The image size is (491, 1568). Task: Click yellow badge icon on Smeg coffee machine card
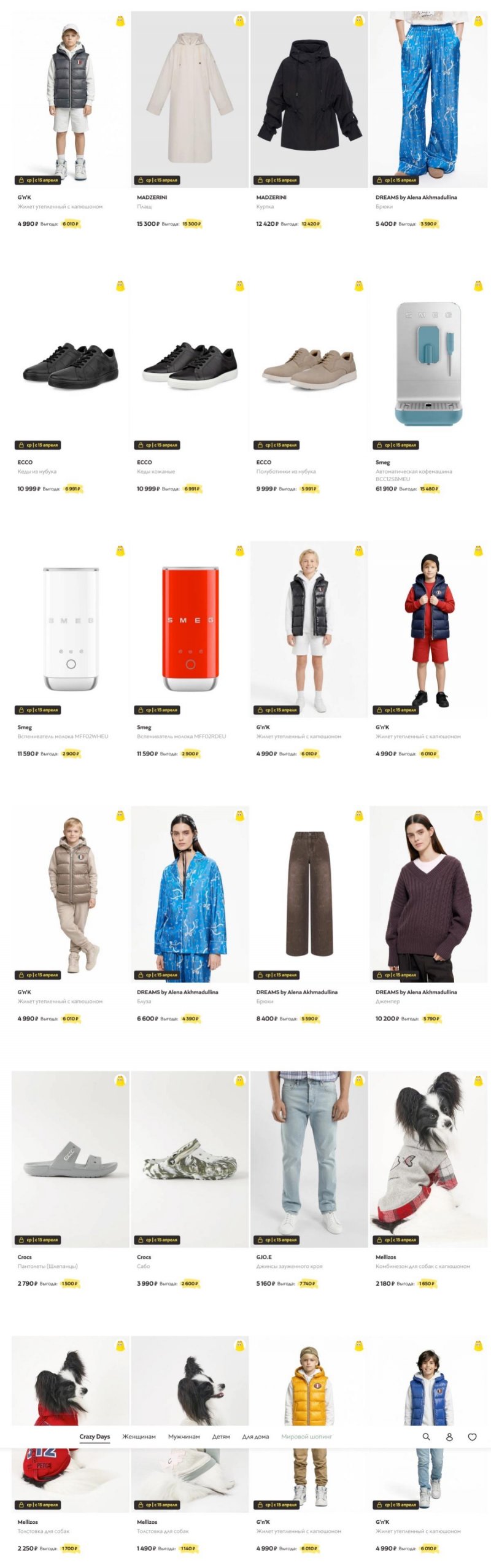pyautogui.click(x=478, y=285)
